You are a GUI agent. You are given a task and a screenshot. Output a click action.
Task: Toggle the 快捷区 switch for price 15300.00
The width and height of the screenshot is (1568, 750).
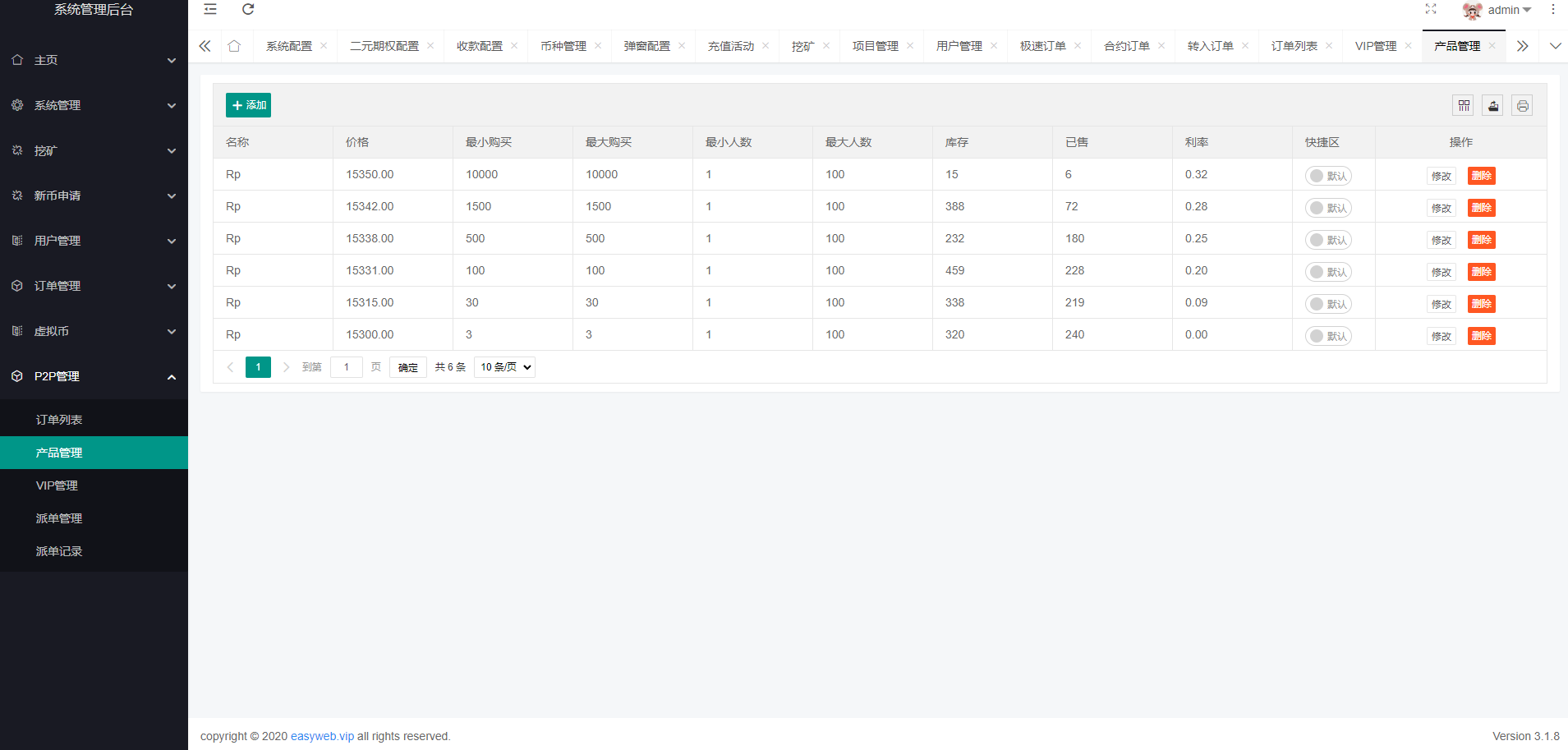1327,336
